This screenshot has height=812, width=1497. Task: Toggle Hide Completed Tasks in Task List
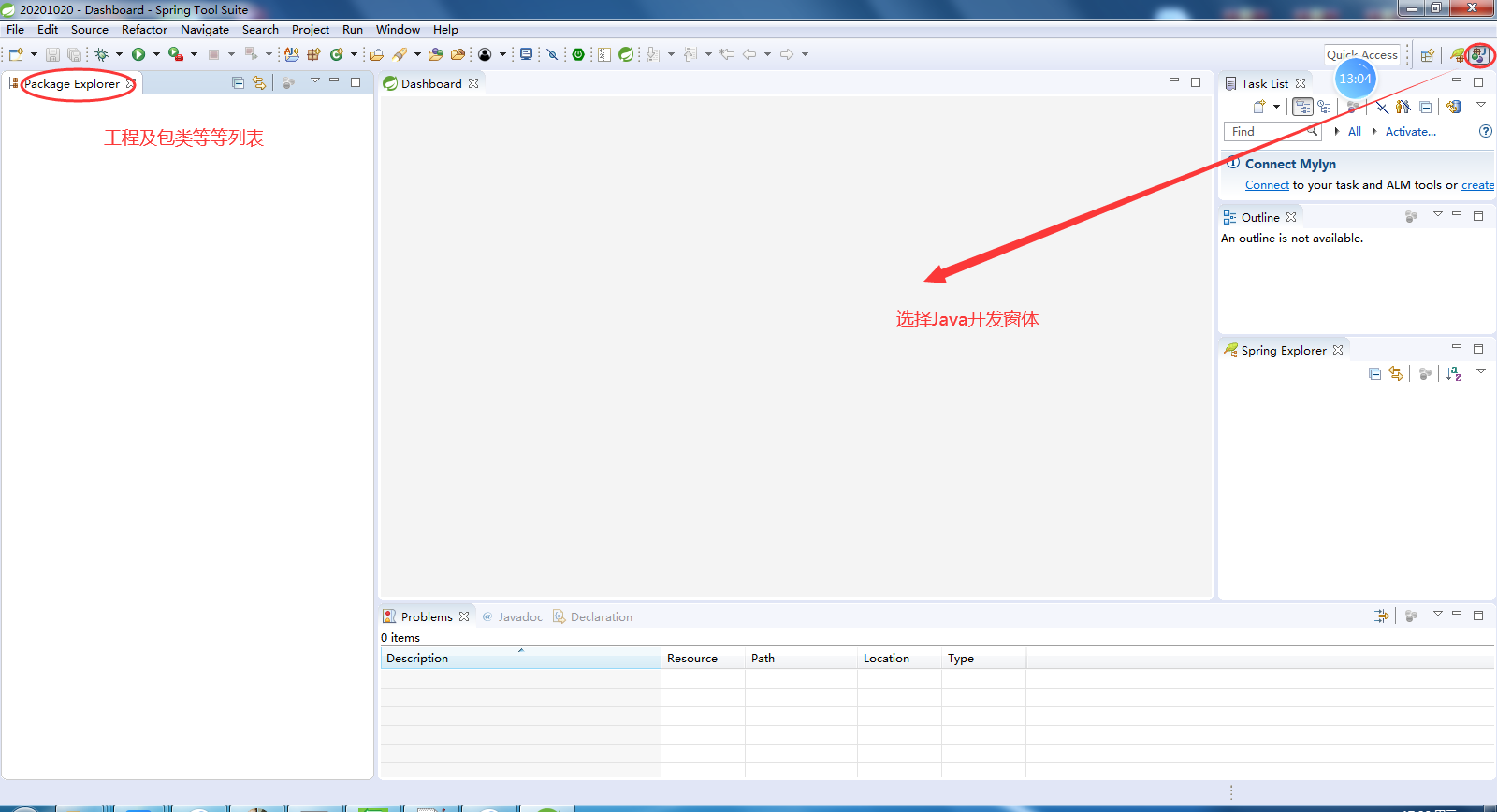[x=1382, y=107]
